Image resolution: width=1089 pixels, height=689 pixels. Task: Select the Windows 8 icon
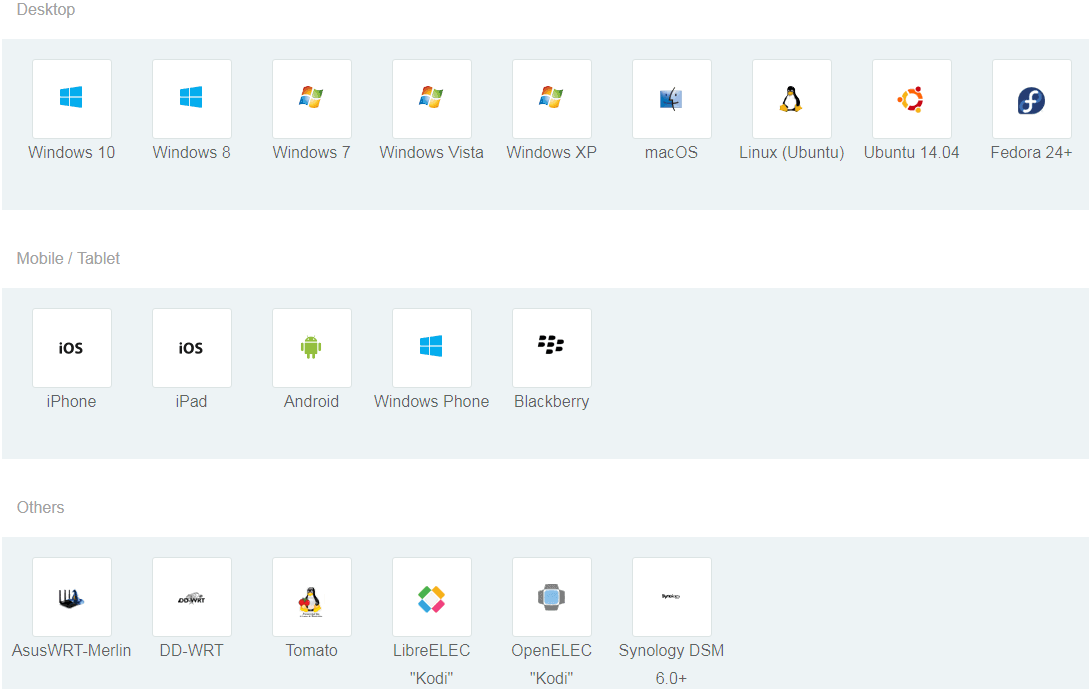coord(192,99)
